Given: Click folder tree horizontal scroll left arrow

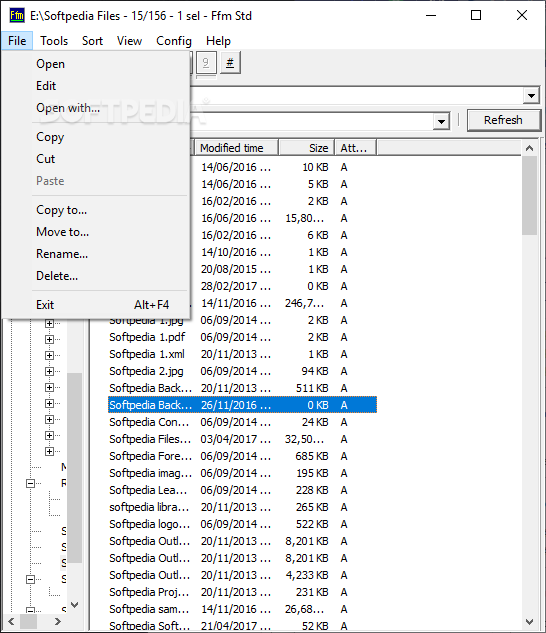Looking at the screenshot, I should (x=11, y=621).
